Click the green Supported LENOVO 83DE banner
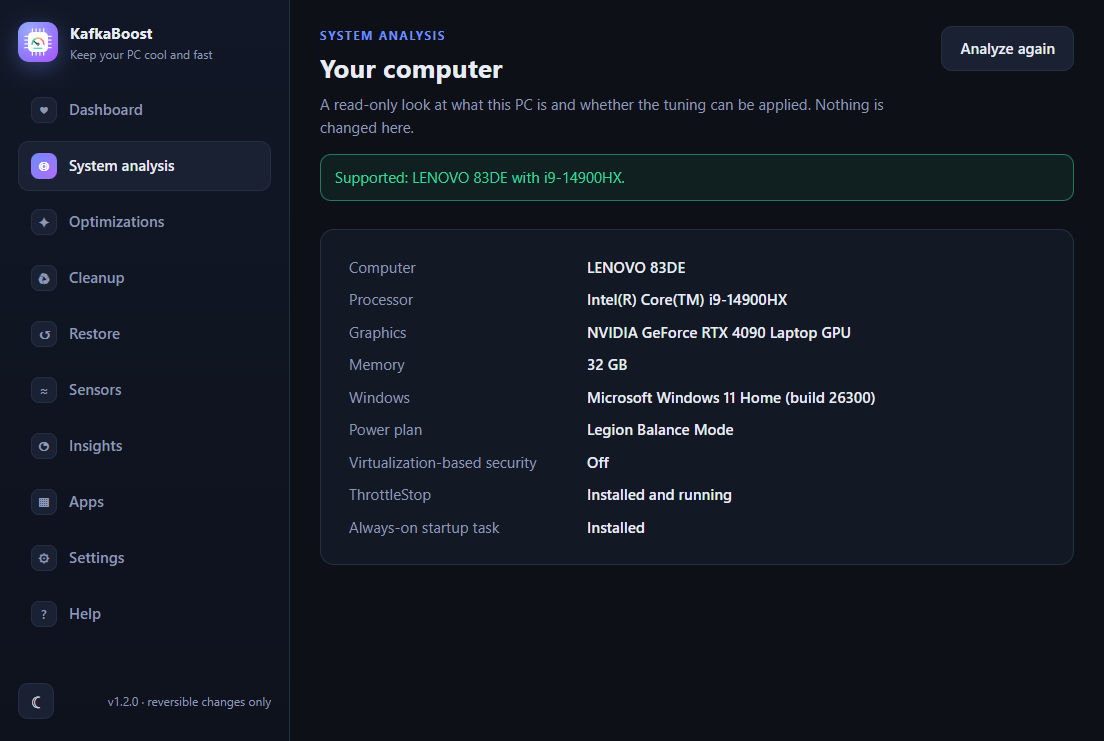 696,178
